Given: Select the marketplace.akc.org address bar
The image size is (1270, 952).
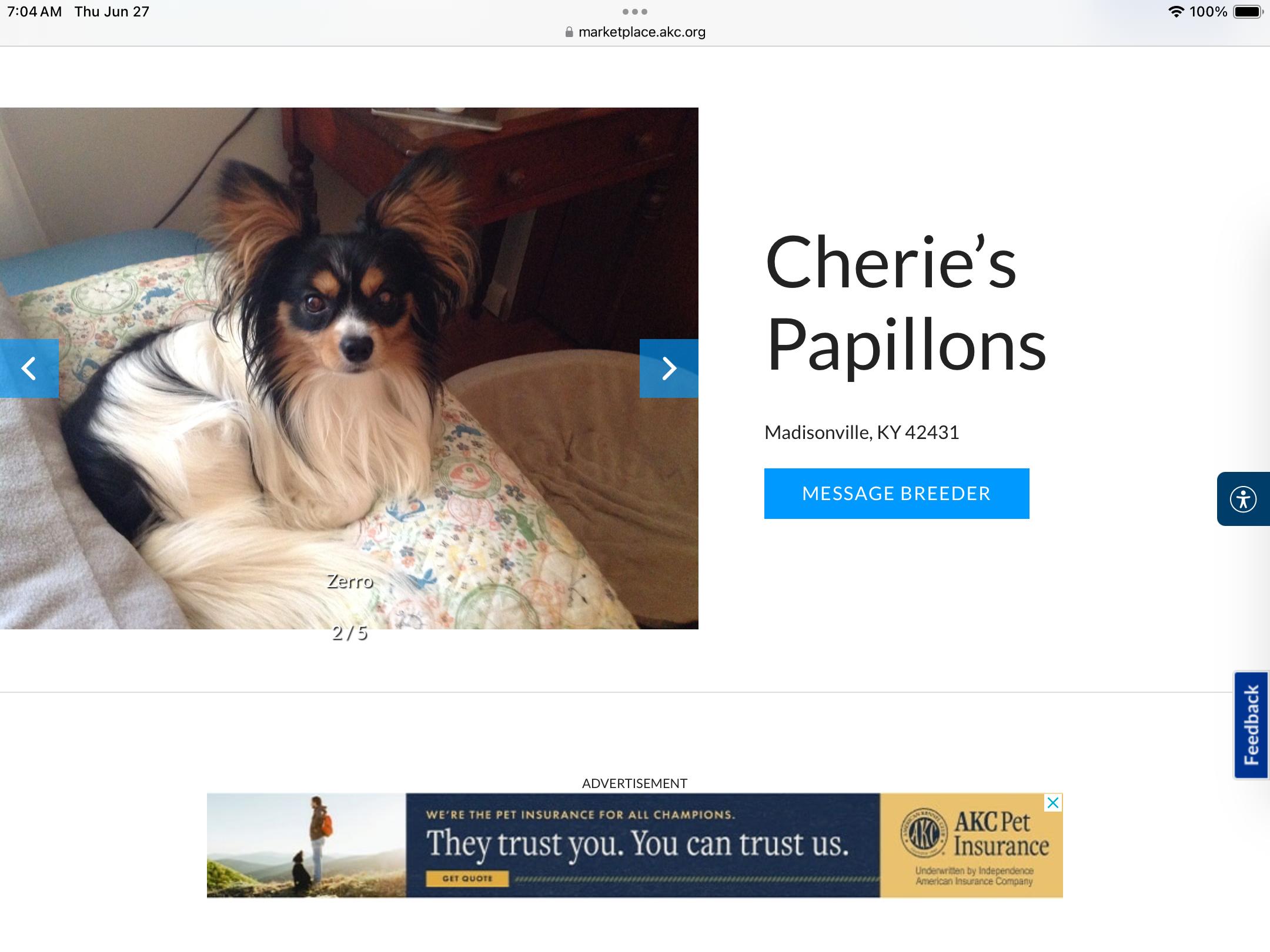Looking at the screenshot, I should coord(635,32).
